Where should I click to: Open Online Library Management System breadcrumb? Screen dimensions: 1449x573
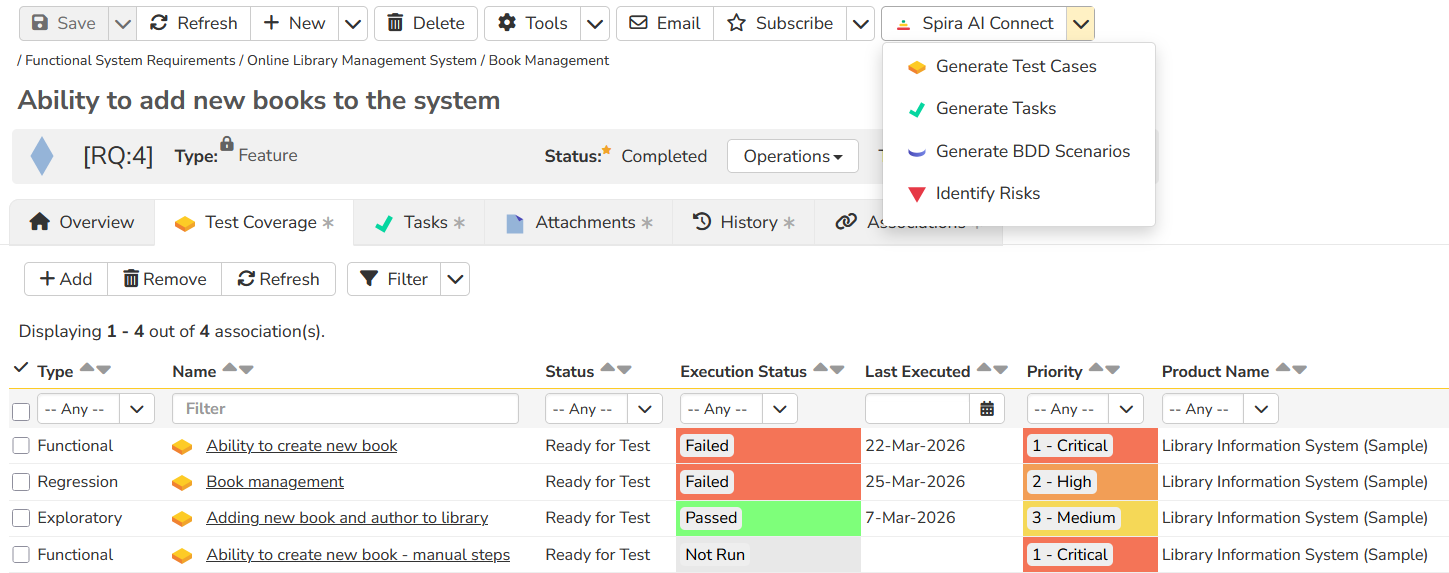(362, 60)
